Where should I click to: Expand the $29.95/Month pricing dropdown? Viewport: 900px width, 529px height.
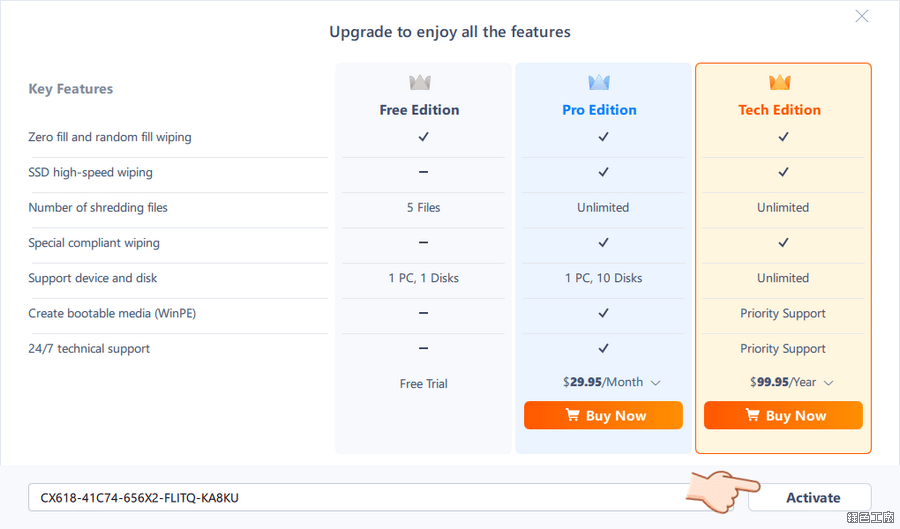click(x=656, y=383)
